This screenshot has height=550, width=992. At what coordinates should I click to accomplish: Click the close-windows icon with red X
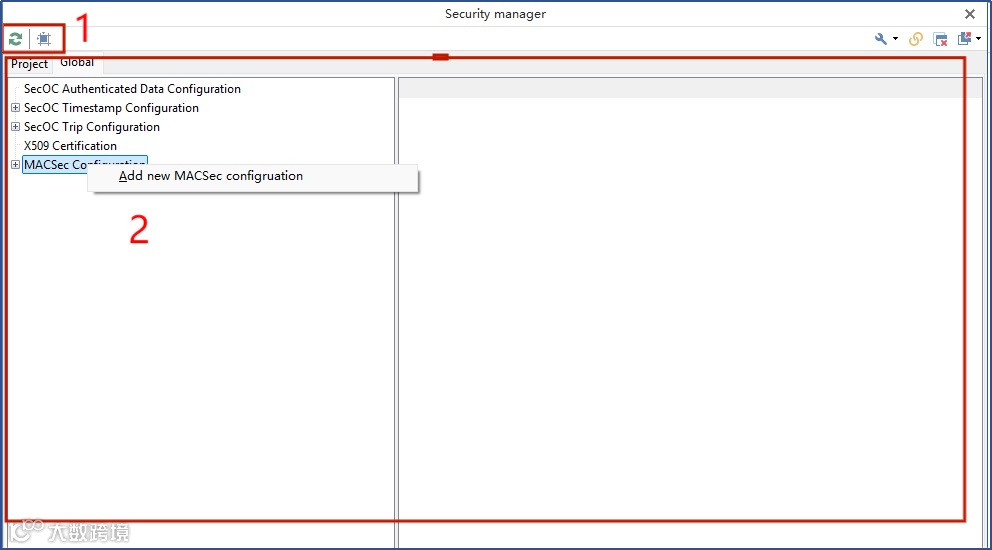point(941,39)
